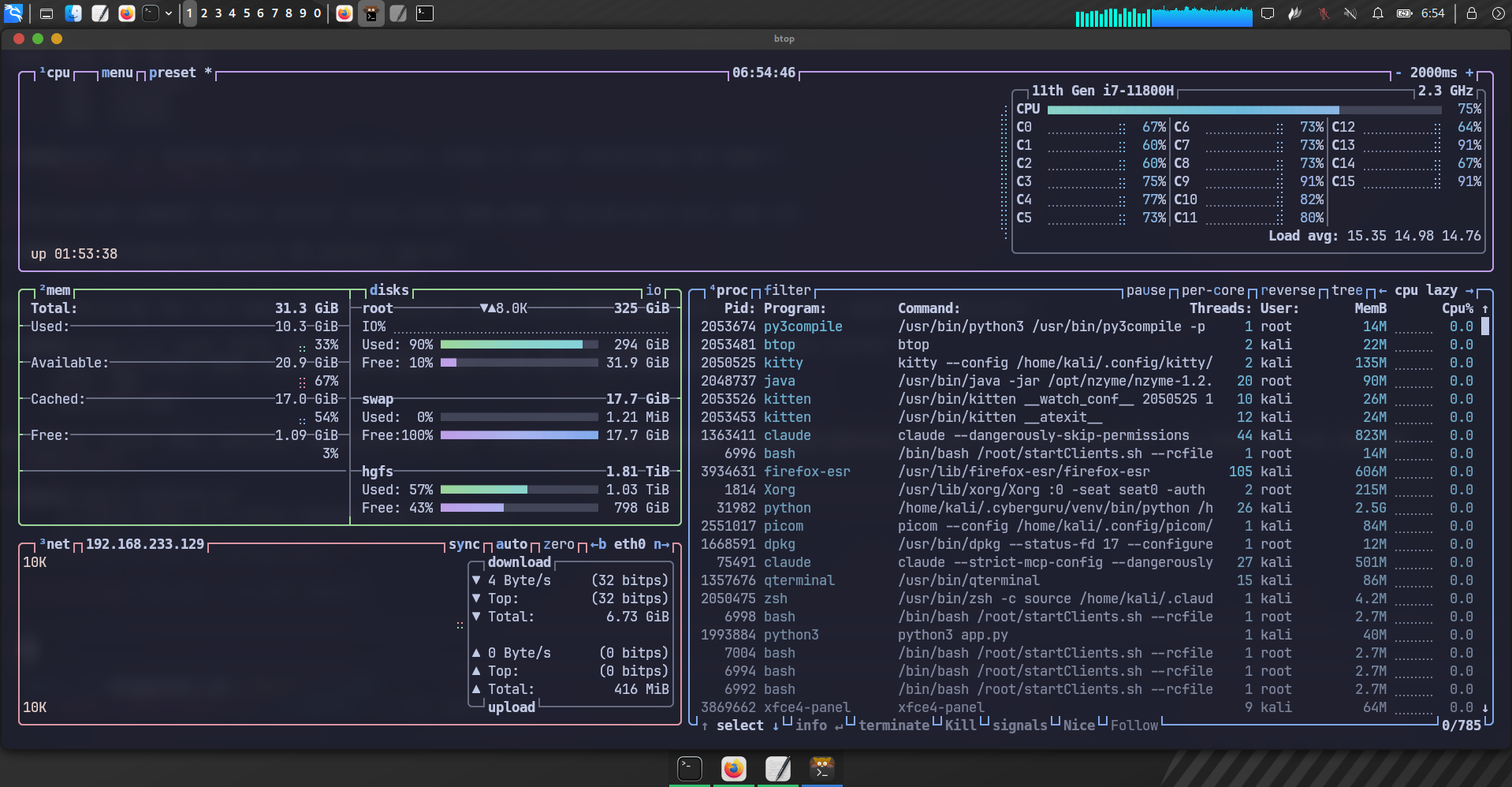Viewport: 1512px width, 787px height.
Task: Select previous network interface with b arrow
Action: coord(598,544)
